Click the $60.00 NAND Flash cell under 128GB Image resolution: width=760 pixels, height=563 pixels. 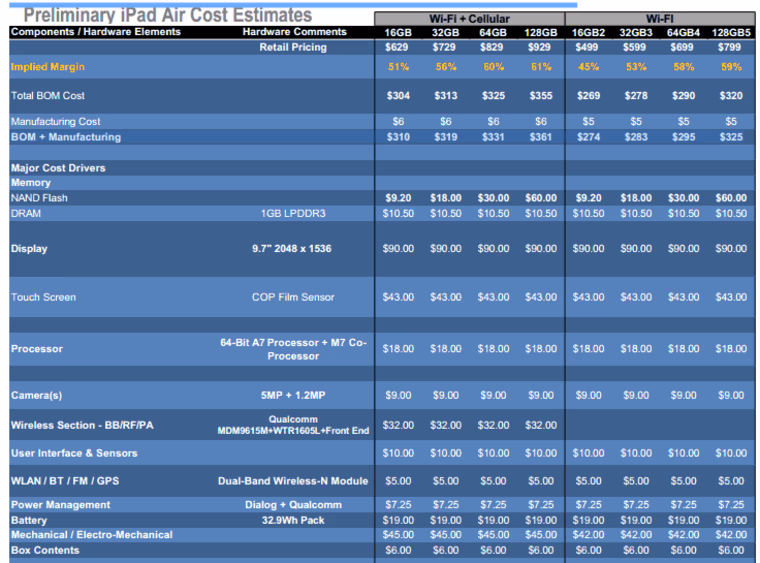click(541, 198)
